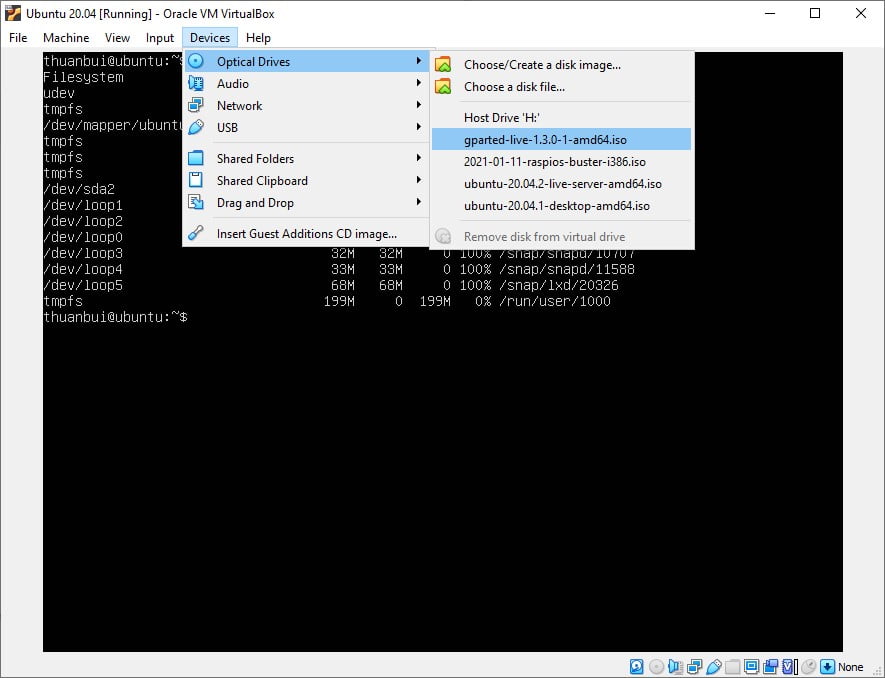
Task: Click the display status bar icon
Action: point(750,666)
